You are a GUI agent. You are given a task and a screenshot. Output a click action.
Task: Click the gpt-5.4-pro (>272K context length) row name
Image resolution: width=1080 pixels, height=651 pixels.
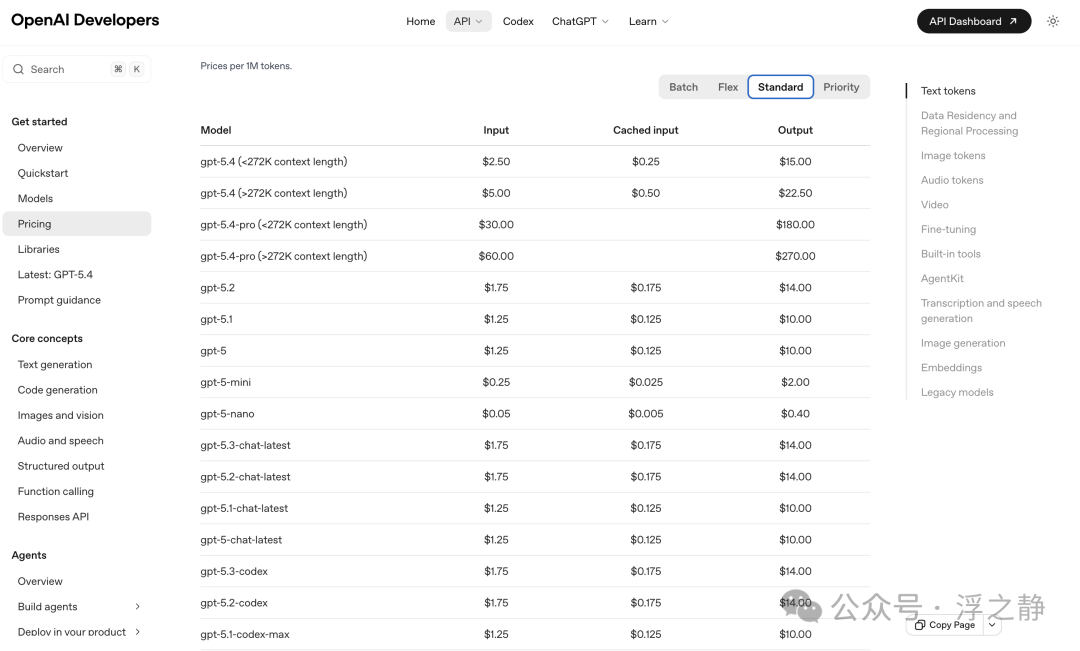click(284, 256)
